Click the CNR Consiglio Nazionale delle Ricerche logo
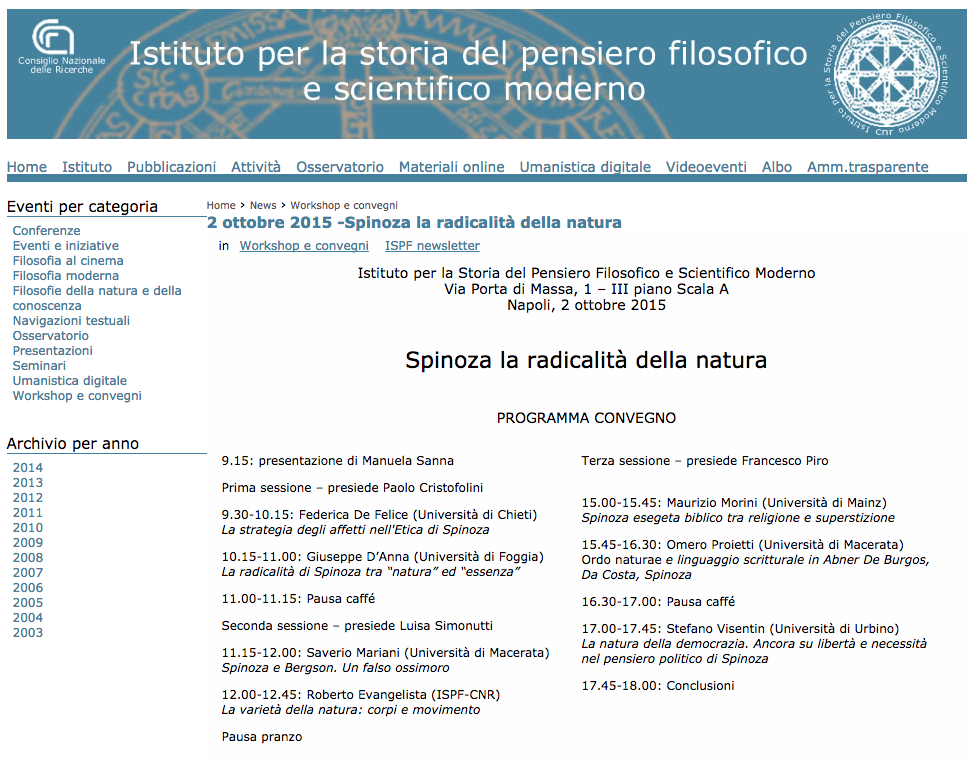The height and width of the screenshot is (761, 980). point(55,46)
